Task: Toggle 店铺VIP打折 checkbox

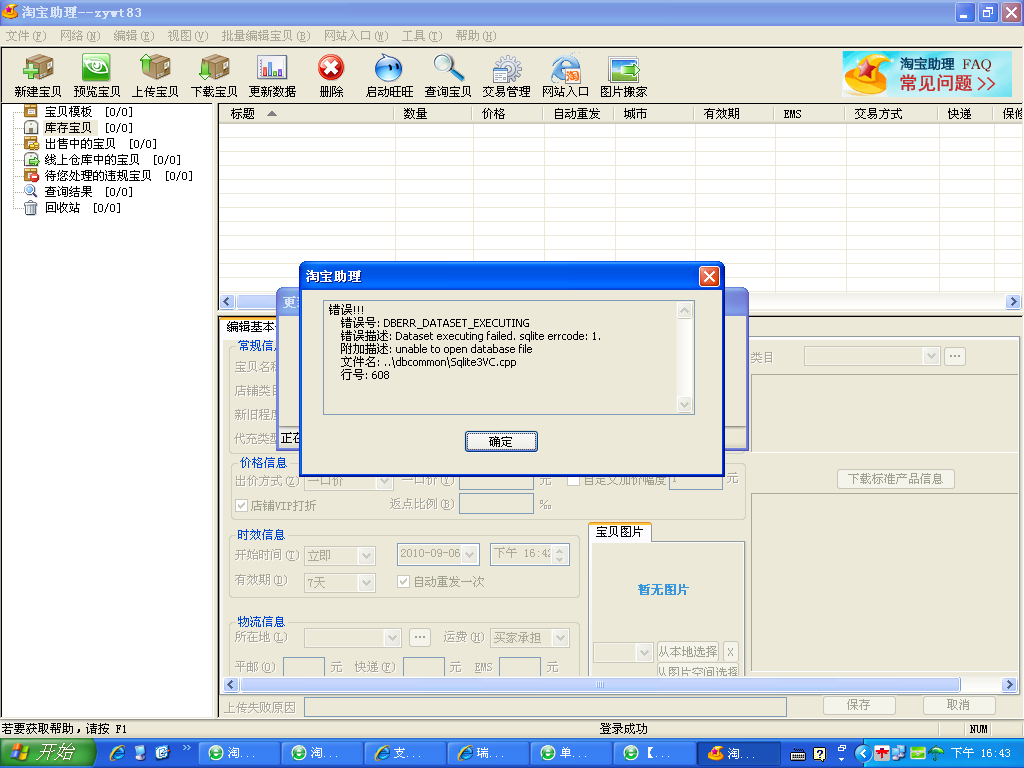Action: (241, 505)
